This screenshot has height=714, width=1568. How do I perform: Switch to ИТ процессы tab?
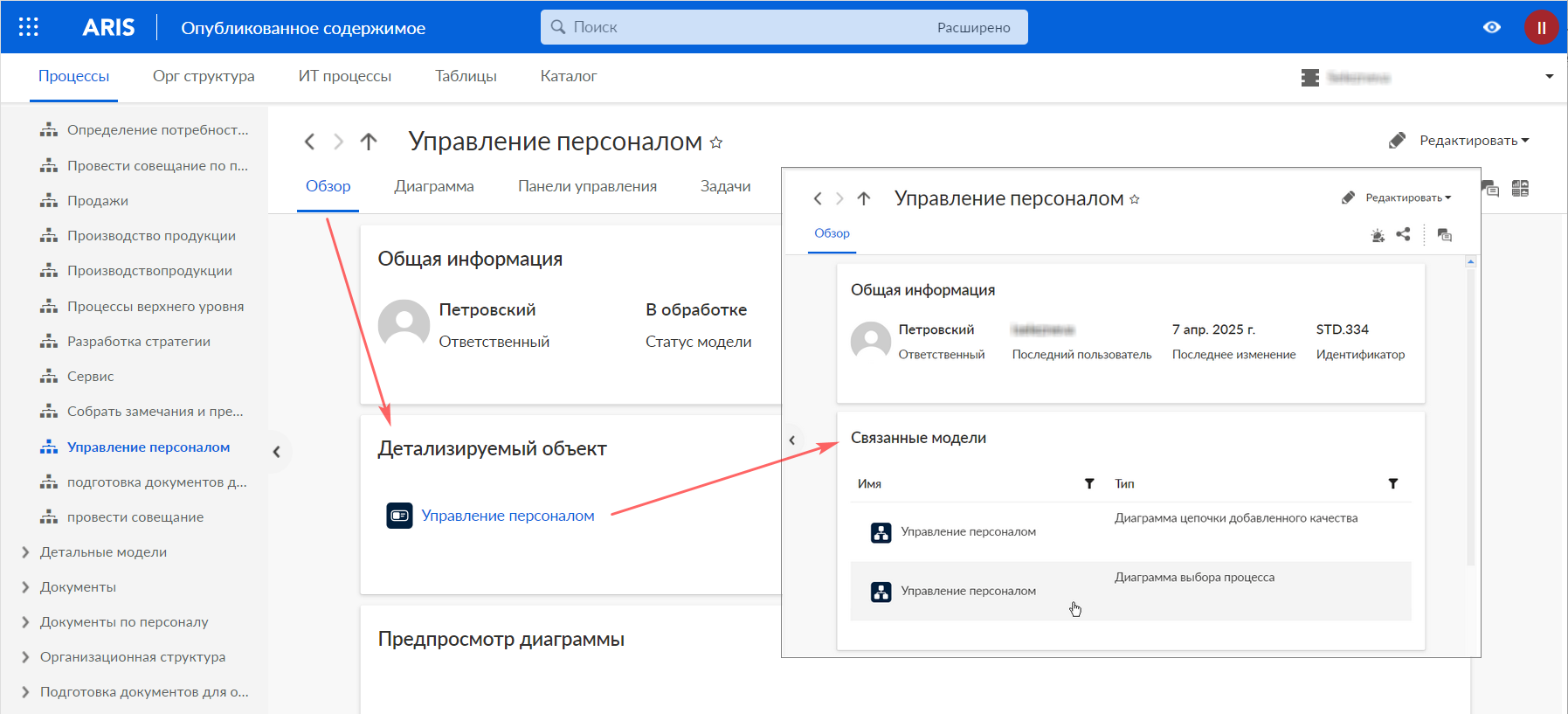[x=345, y=77]
